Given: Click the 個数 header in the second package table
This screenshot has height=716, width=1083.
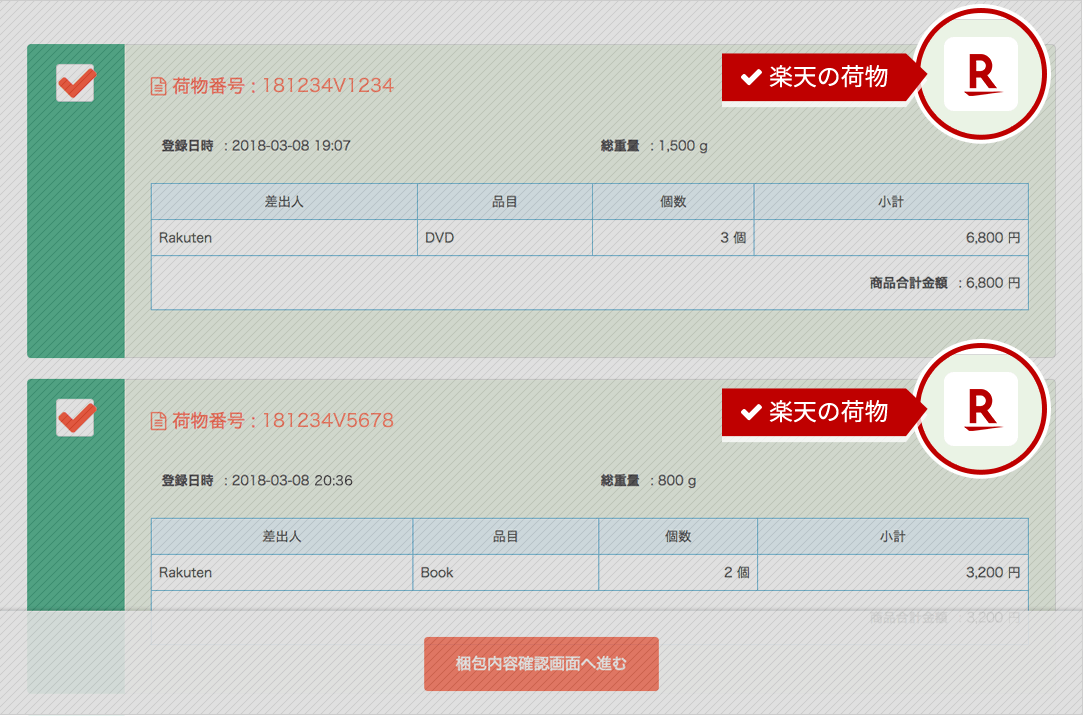Looking at the screenshot, I should tap(678, 536).
